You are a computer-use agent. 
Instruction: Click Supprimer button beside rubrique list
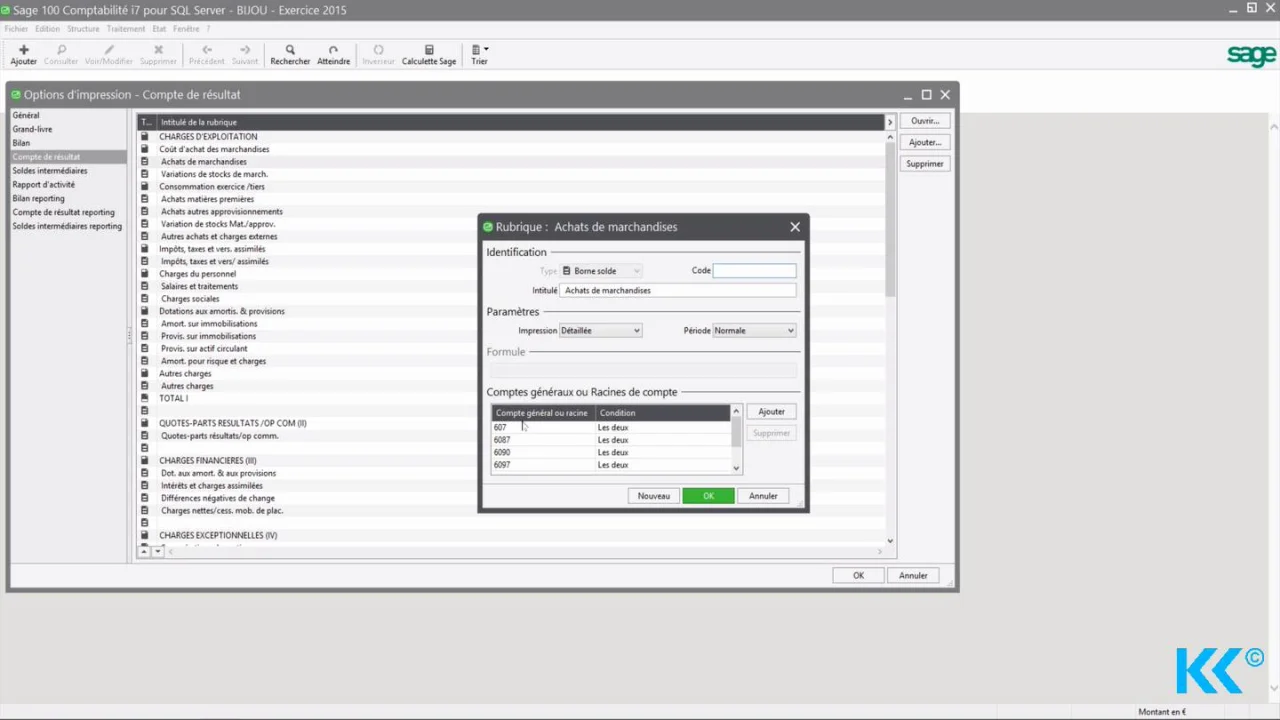point(925,164)
